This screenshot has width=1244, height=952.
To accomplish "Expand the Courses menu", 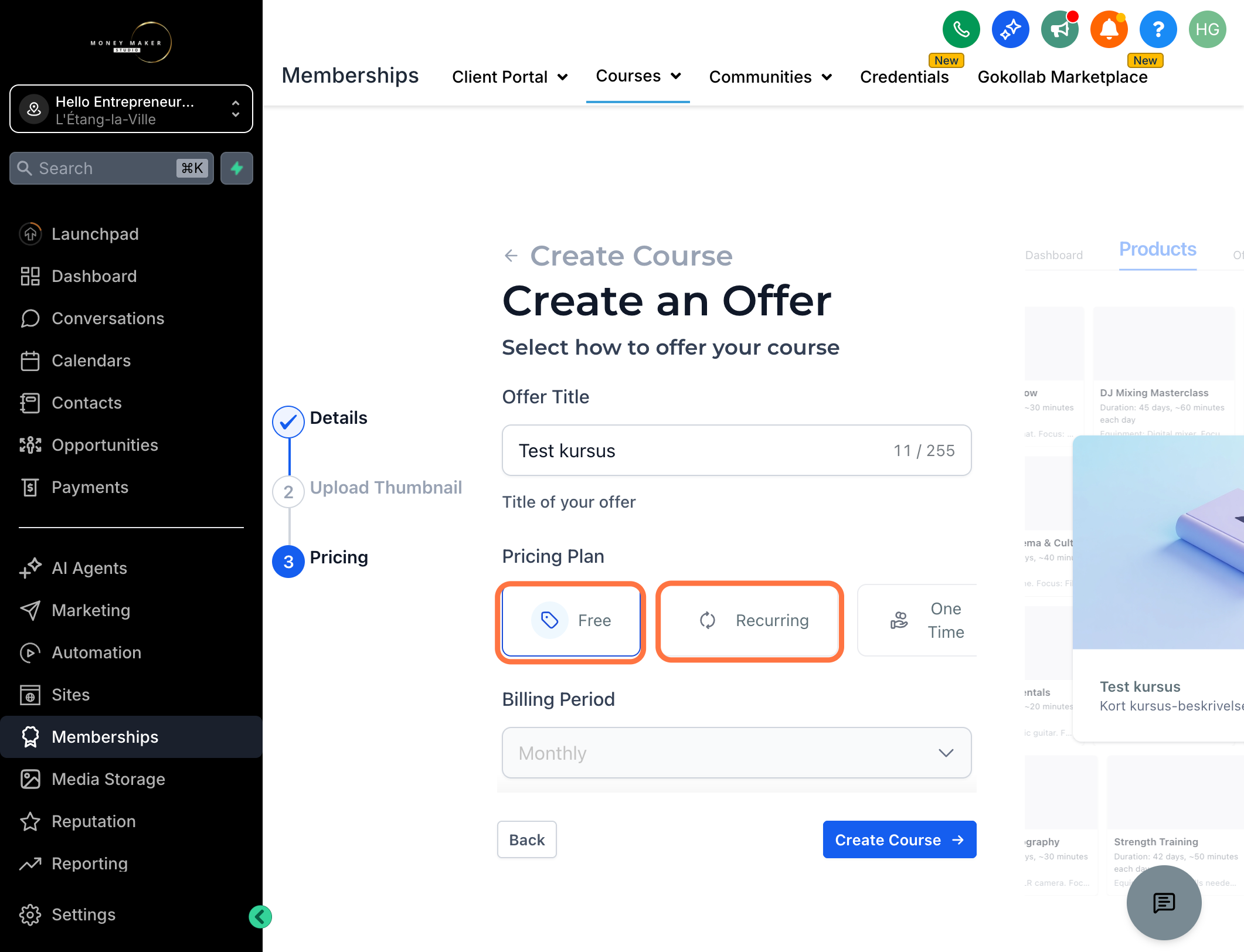I will click(x=638, y=76).
